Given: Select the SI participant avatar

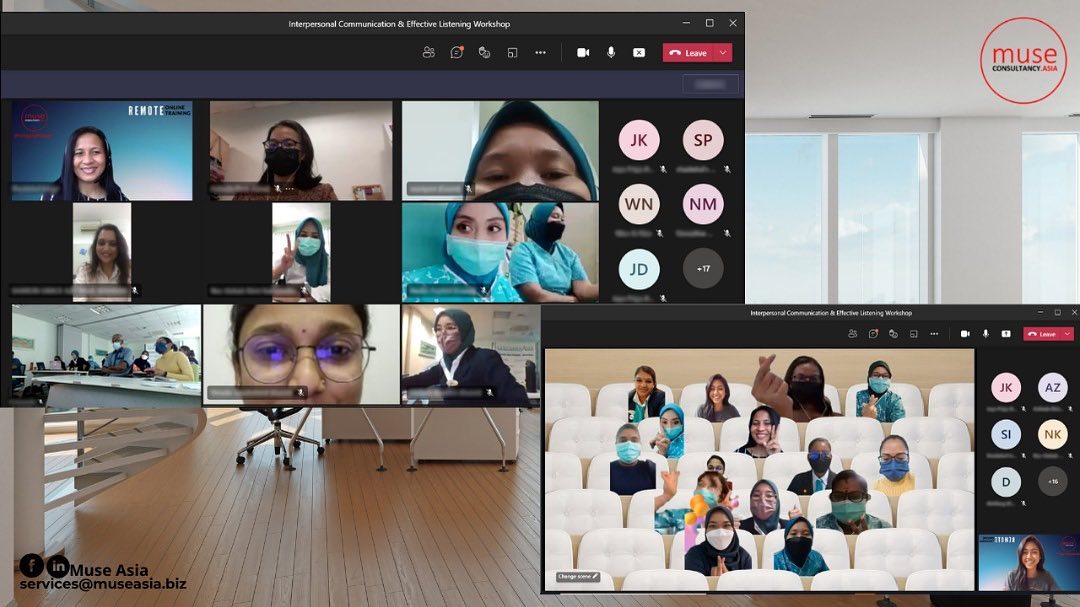Looking at the screenshot, I should pyautogui.click(x=1006, y=434).
